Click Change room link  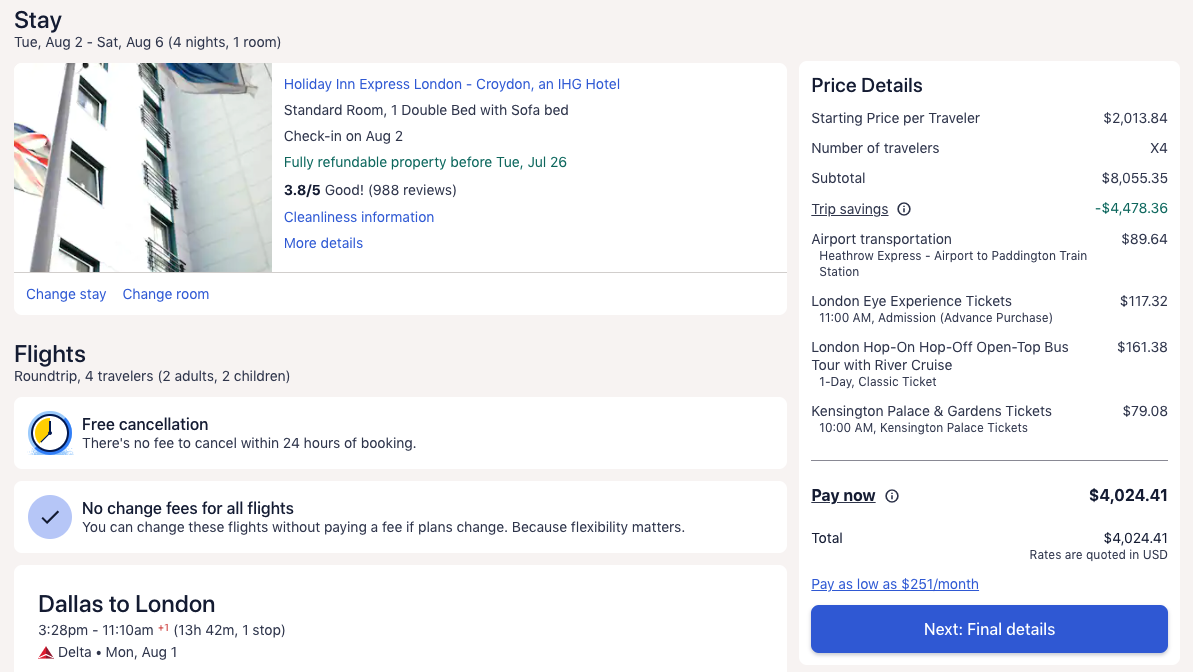[x=166, y=295]
